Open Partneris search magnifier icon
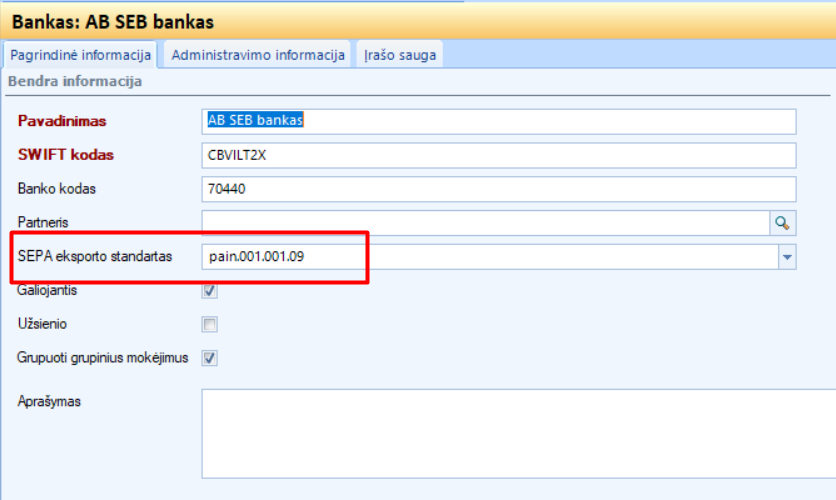Screen dimensions: 836x500 point(783,223)
